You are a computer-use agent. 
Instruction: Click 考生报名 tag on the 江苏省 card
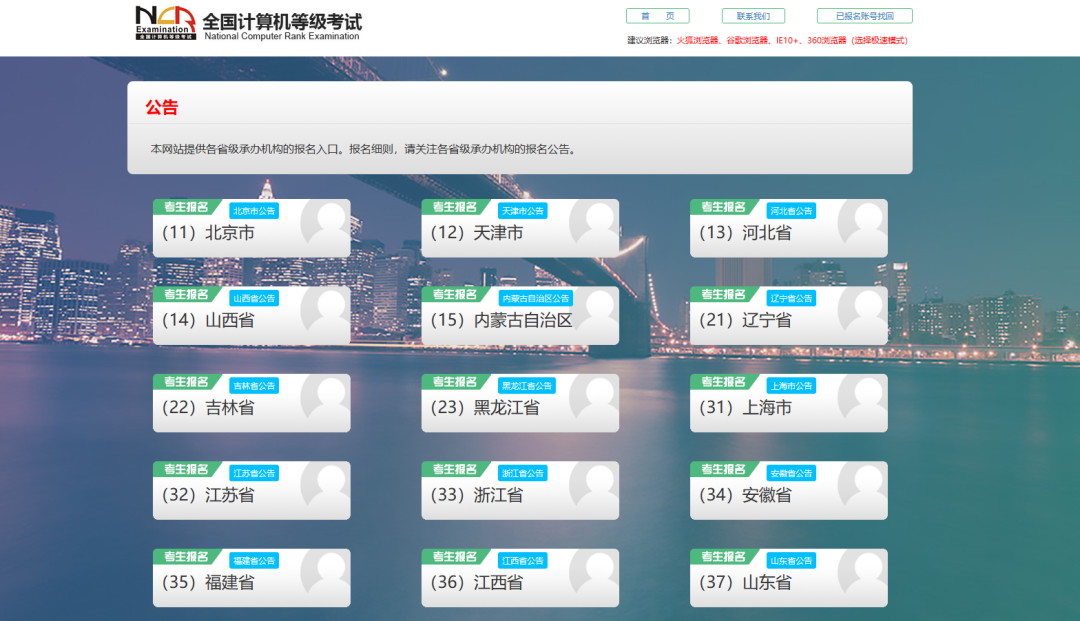pyautogui.click(x=186, y=469)
